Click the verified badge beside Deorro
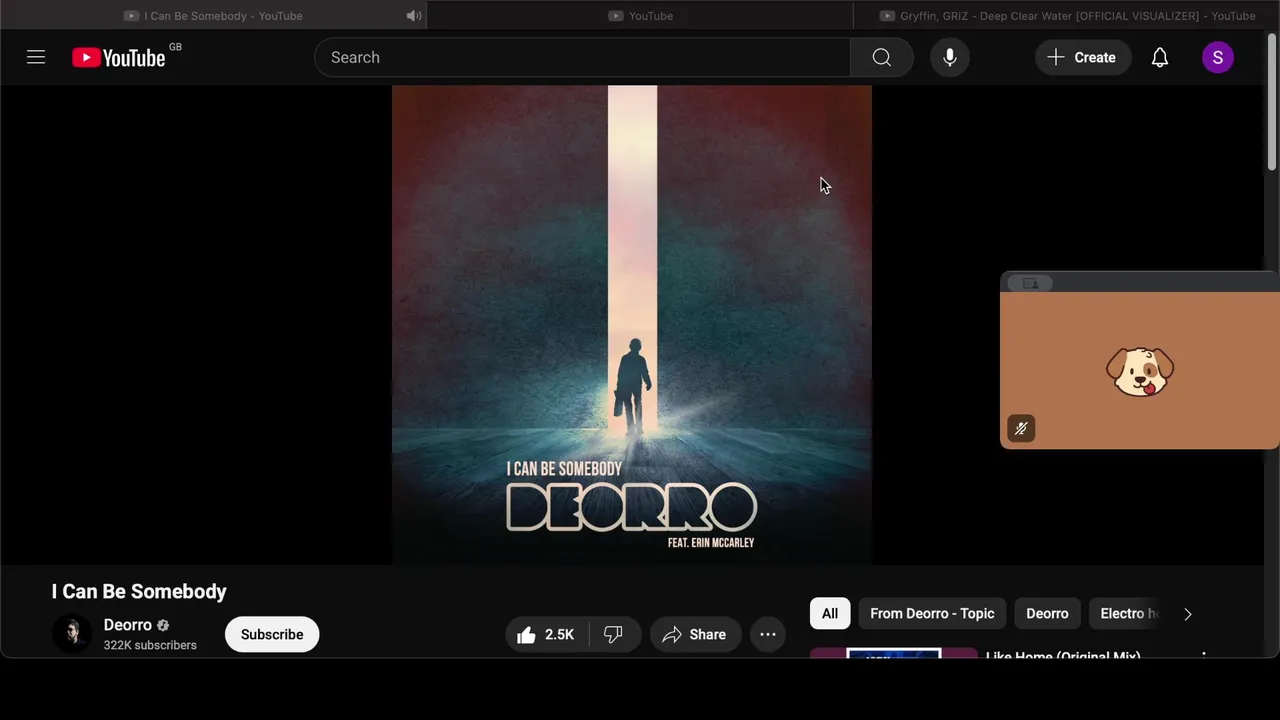The image size is (1280, 720). [x=163, y=625]
